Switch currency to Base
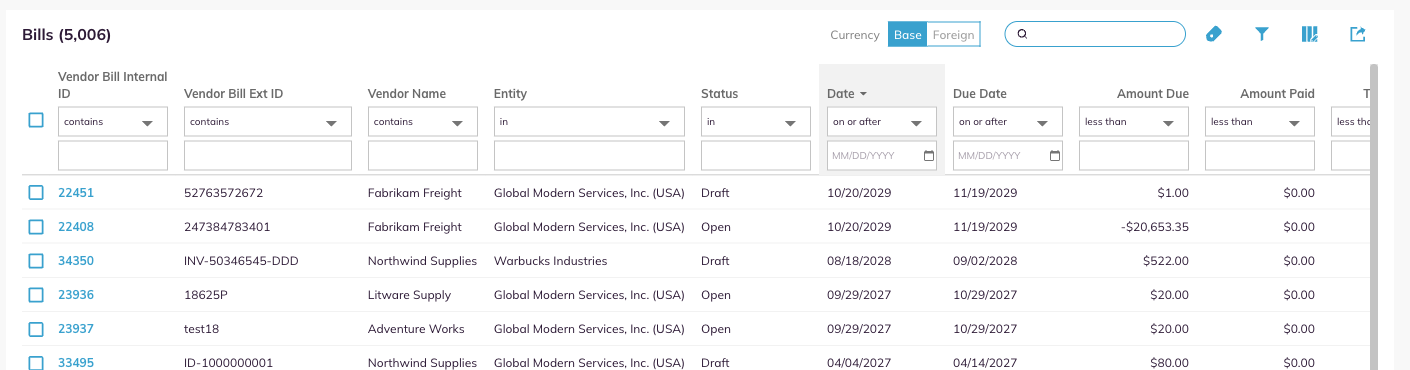1410x370 pixels. point(908,35)
